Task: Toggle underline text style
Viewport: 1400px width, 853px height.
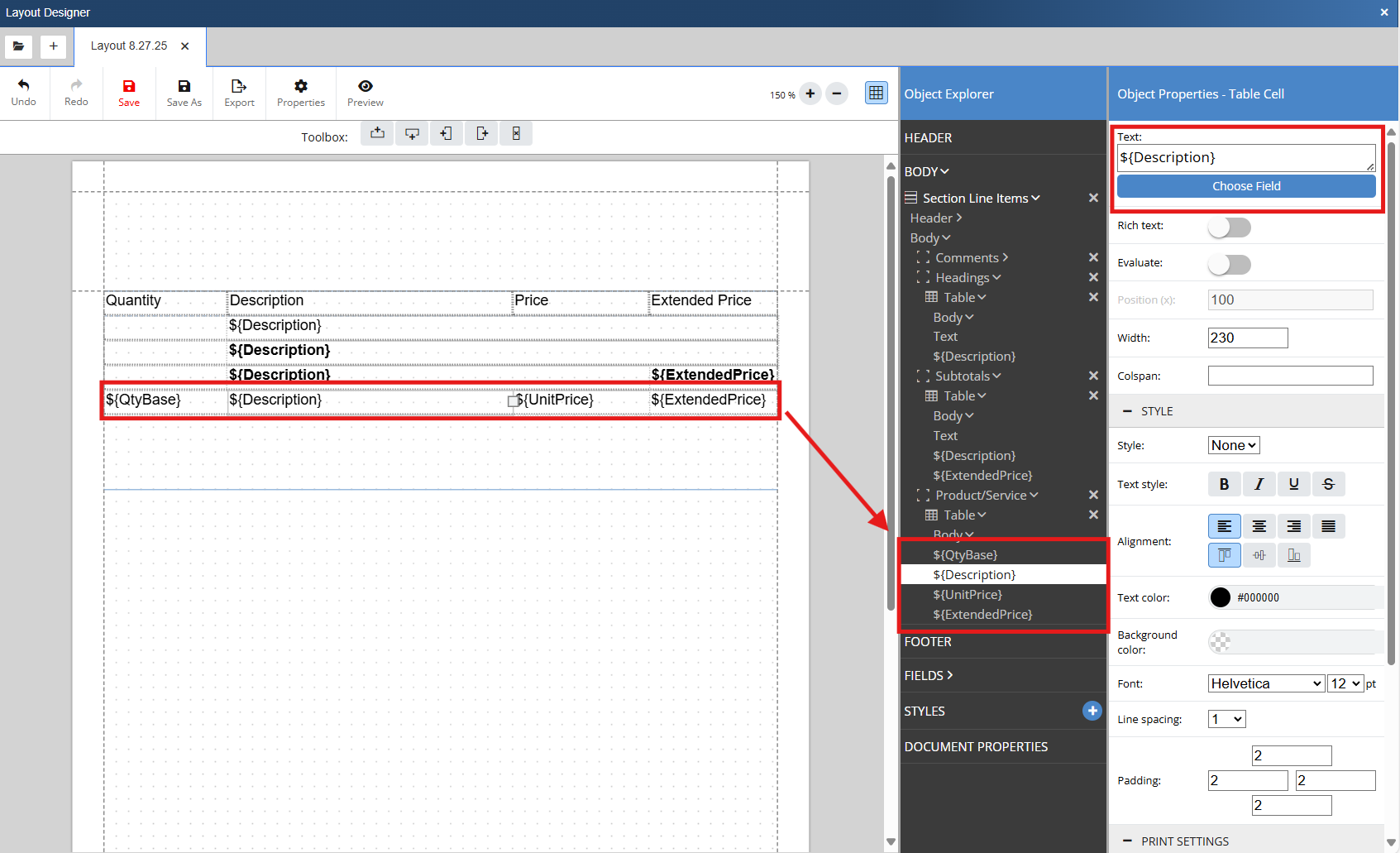Action: (1293, 484)
